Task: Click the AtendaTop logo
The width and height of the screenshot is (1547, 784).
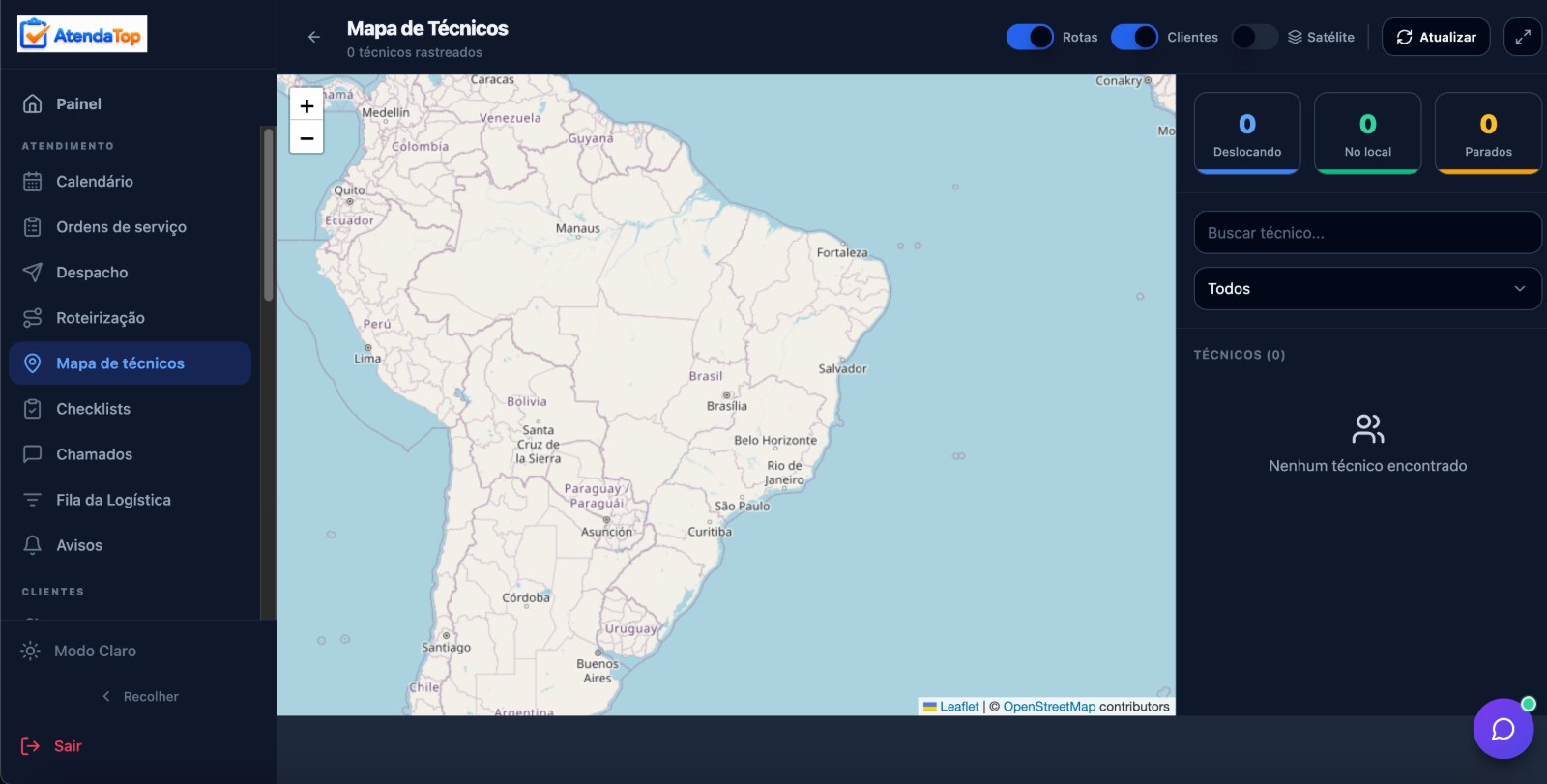Action: (82, 34)
